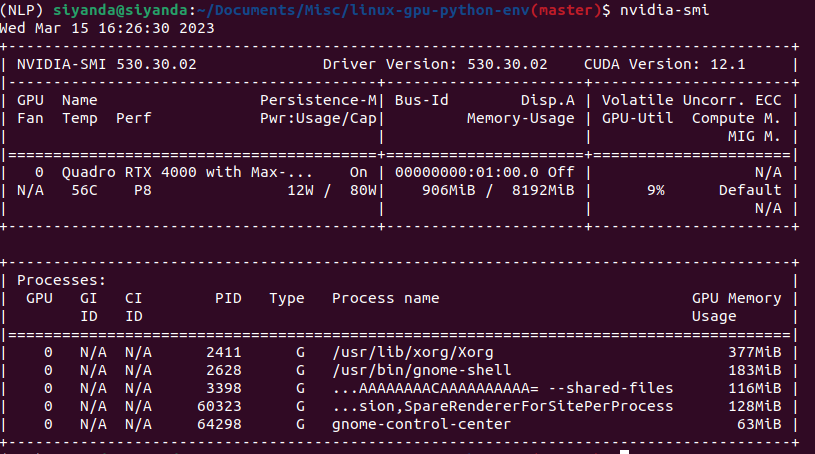815x454 pixels.
Task: Click the prompt path 'linux-gpu-python-env'
Action: [440, 10]
